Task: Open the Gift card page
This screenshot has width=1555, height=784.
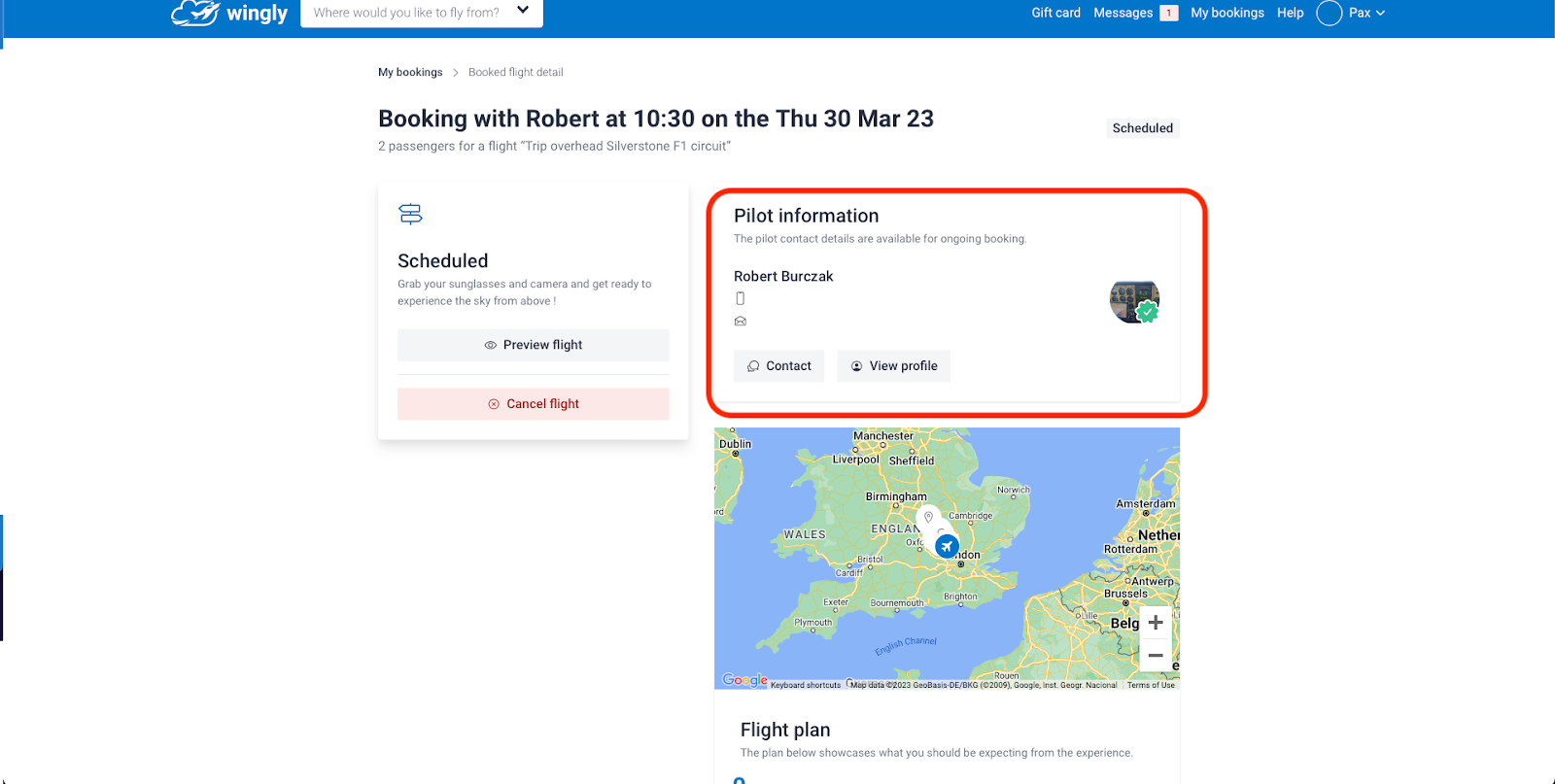Action: point(1055,13)
